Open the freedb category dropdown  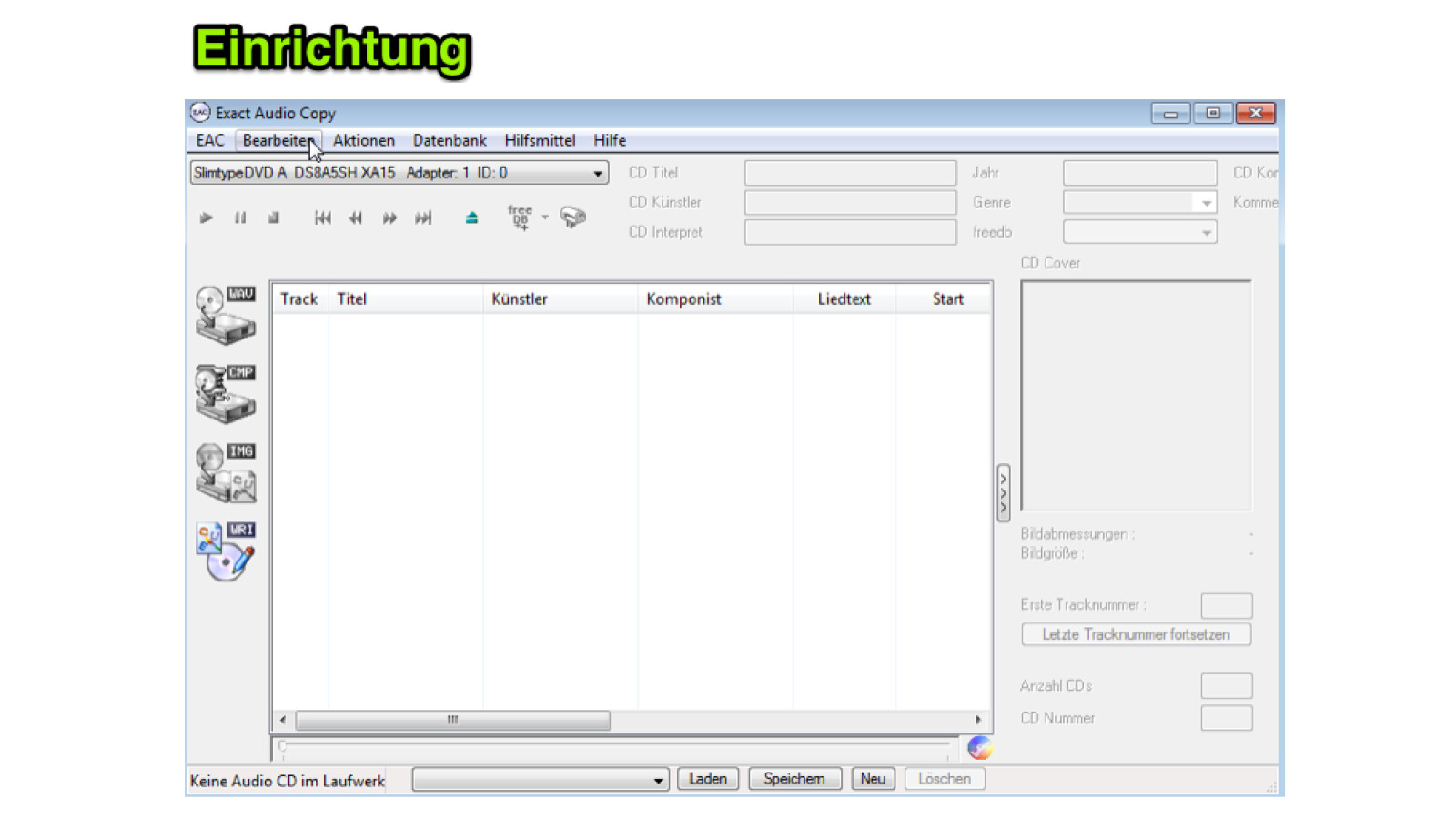(1139, 232)
